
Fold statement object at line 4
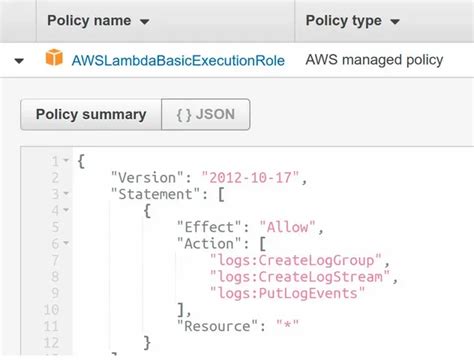(x=66, y=210)
